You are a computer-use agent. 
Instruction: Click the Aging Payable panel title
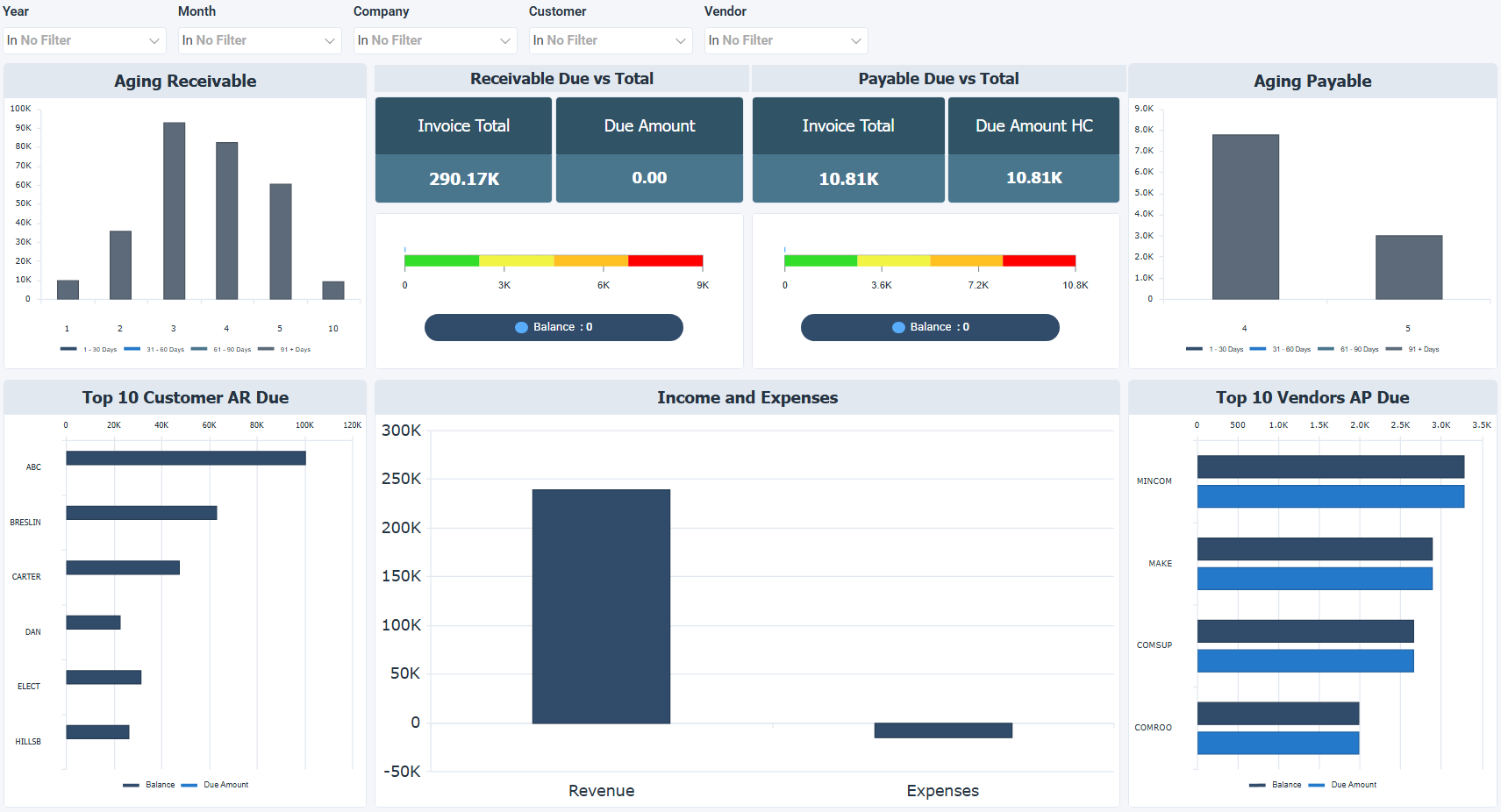(1312, 81)
